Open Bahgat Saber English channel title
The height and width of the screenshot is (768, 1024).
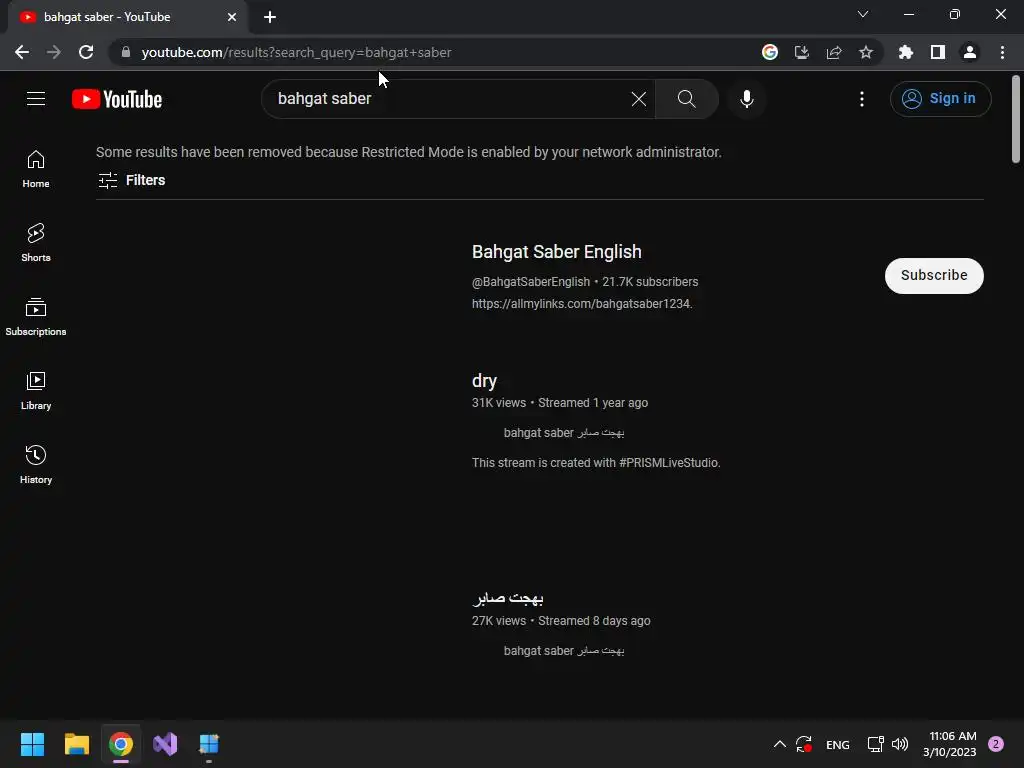556,252
